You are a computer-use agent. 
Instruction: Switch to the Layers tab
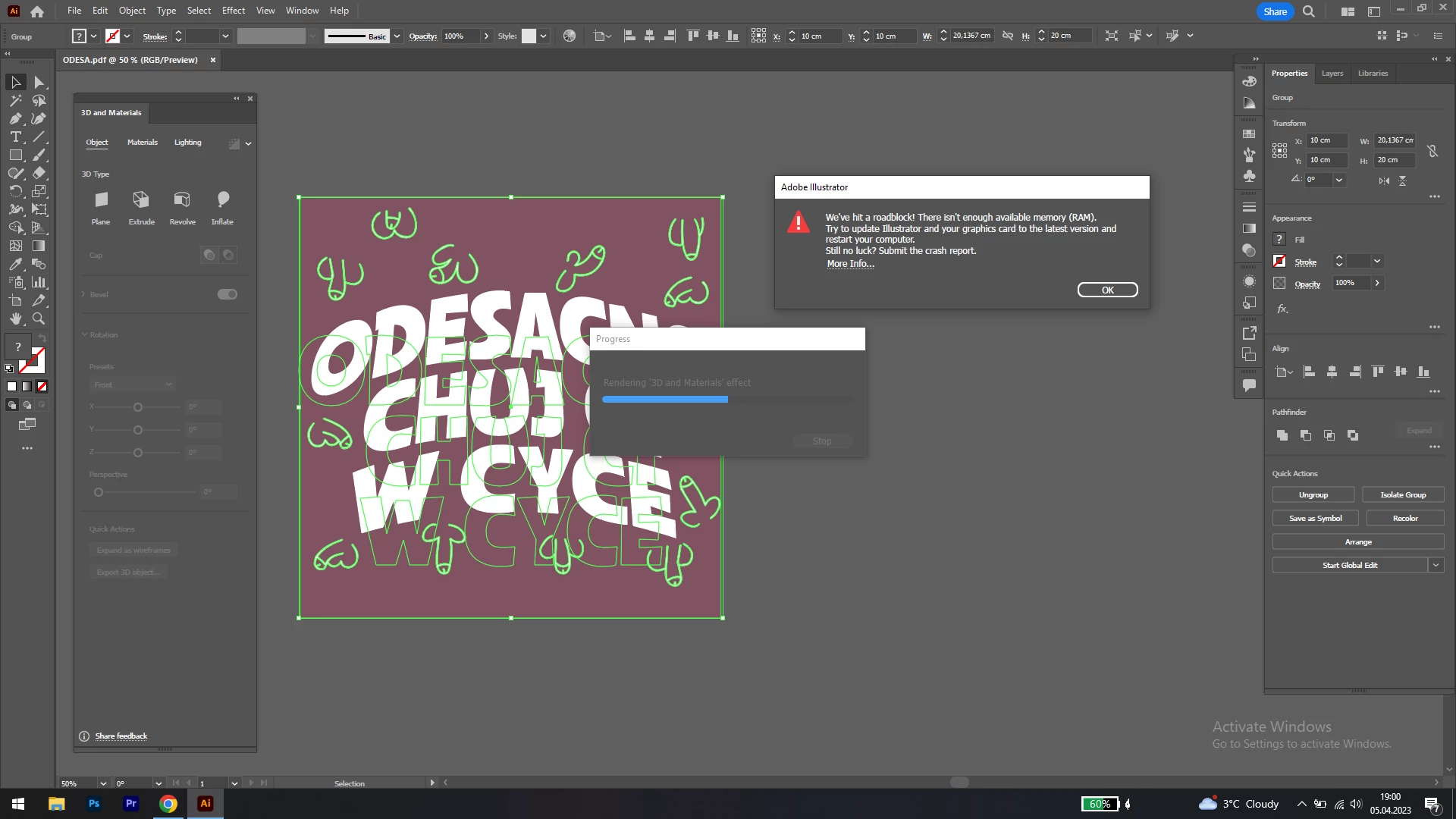tap(1332, 74)
